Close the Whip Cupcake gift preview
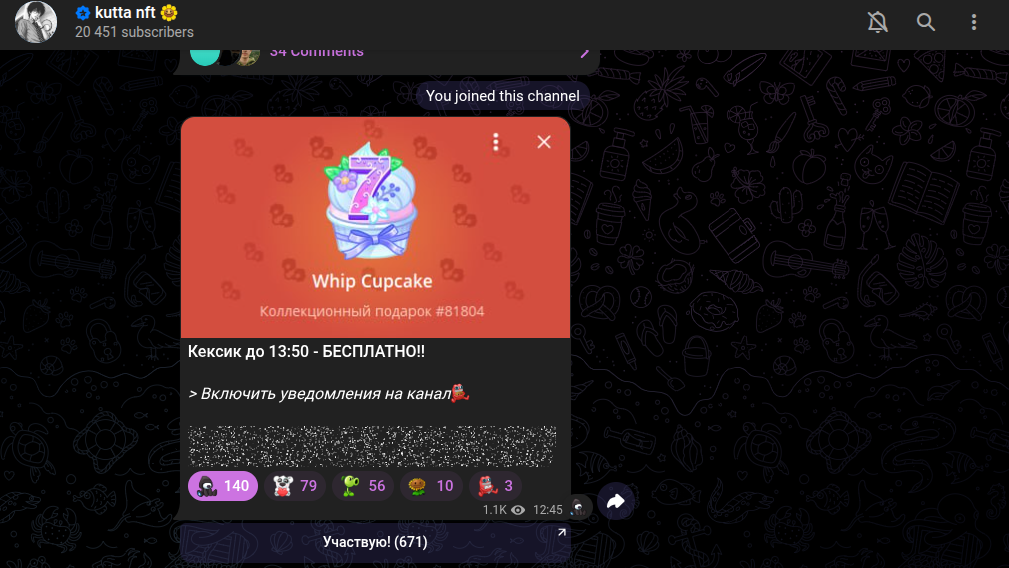 (544, 142)
